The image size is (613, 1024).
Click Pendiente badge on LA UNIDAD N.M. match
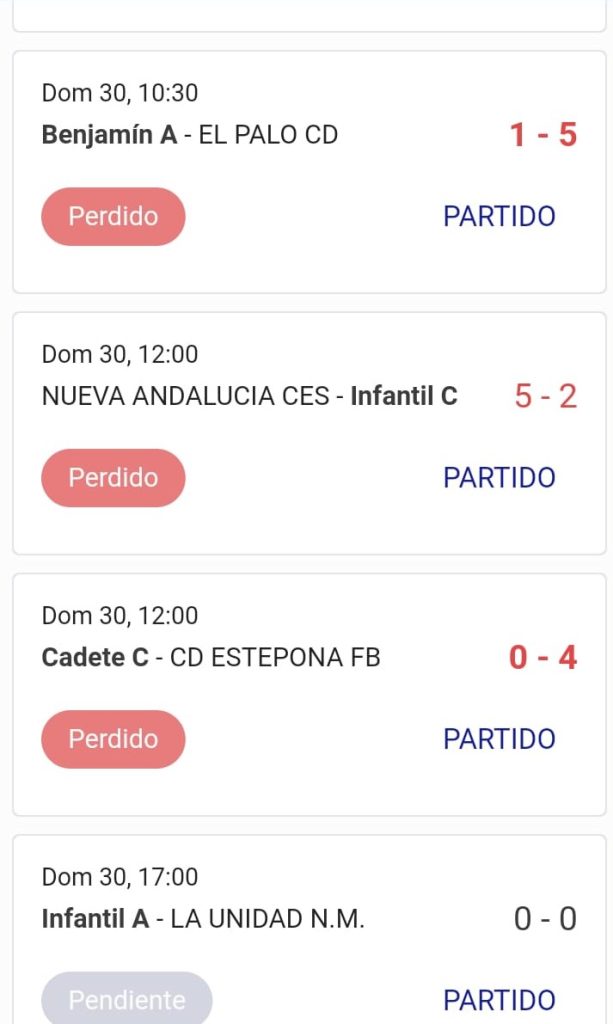(127, 998)
